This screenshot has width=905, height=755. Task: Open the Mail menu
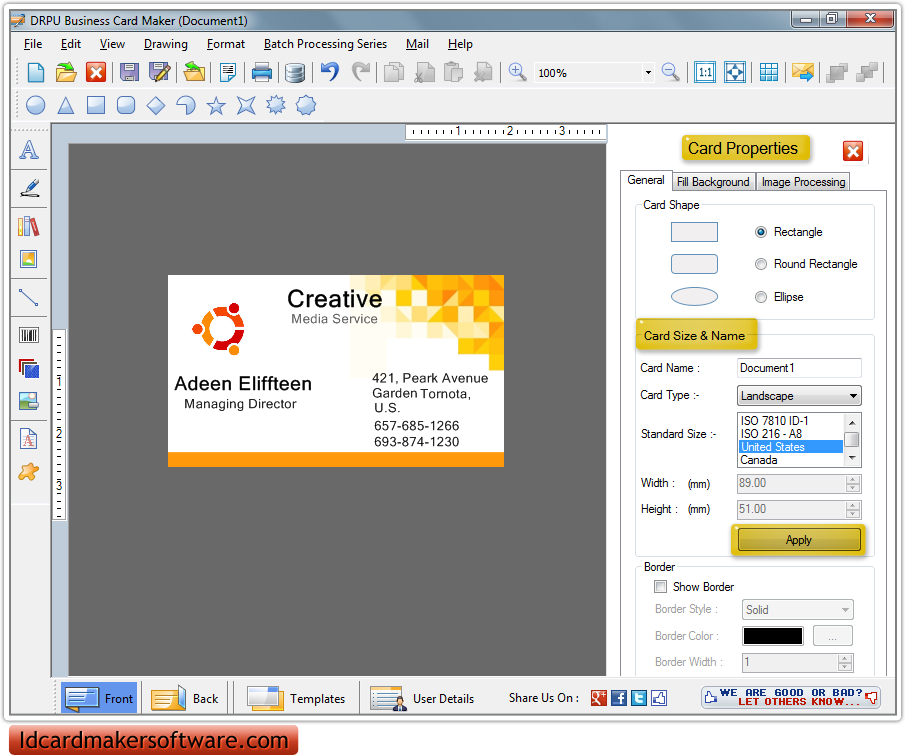pos(417,44)
